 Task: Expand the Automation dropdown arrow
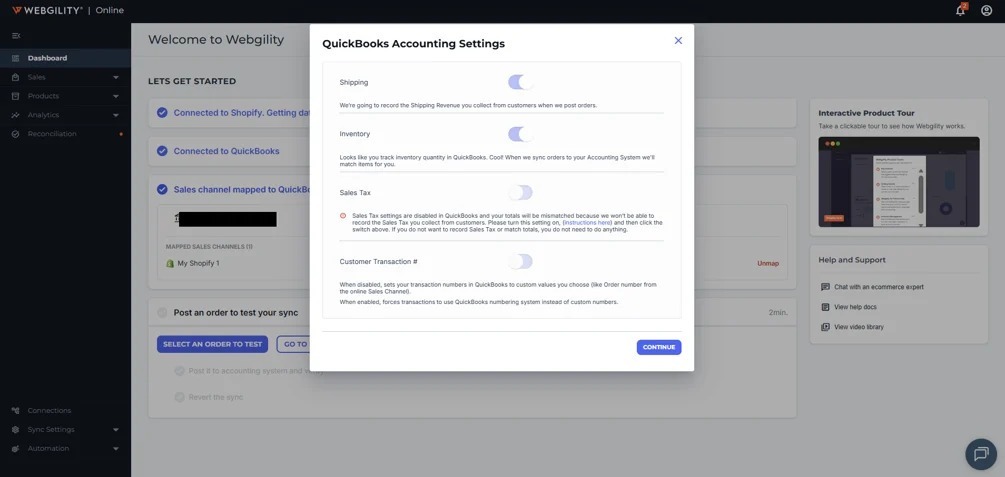tap(116, 449)
